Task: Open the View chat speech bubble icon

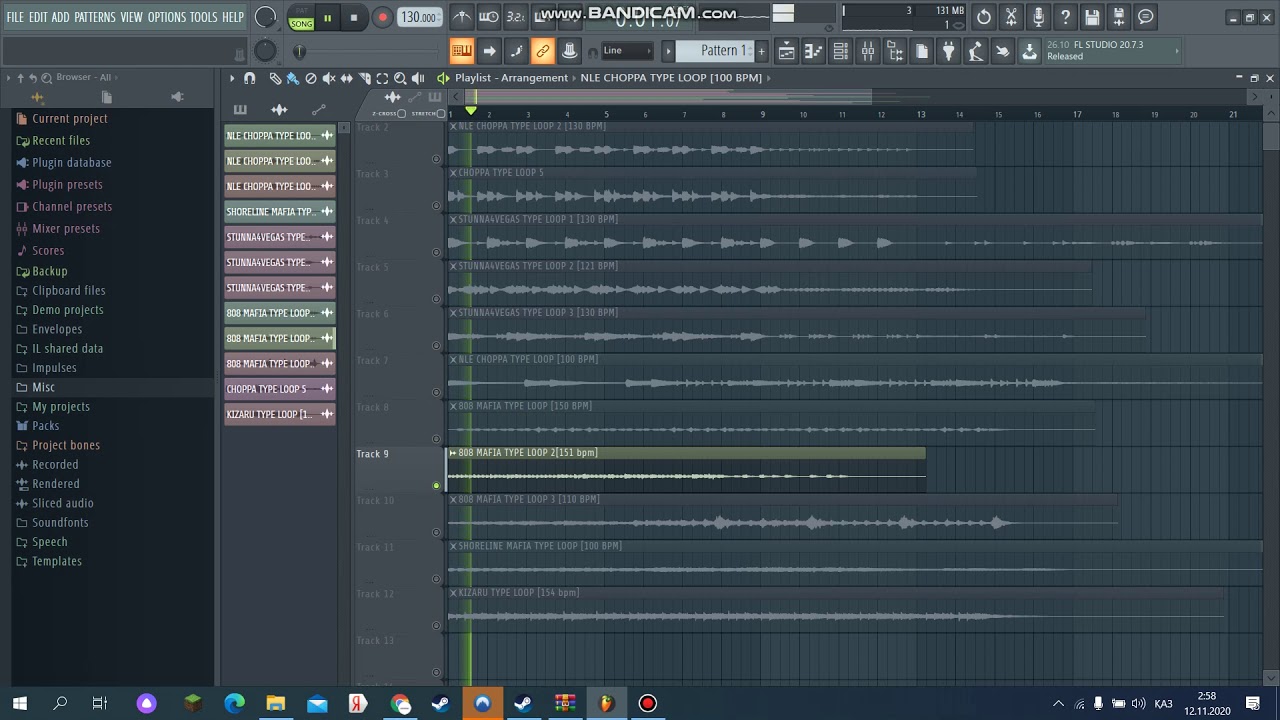Action: (1146, 17)
